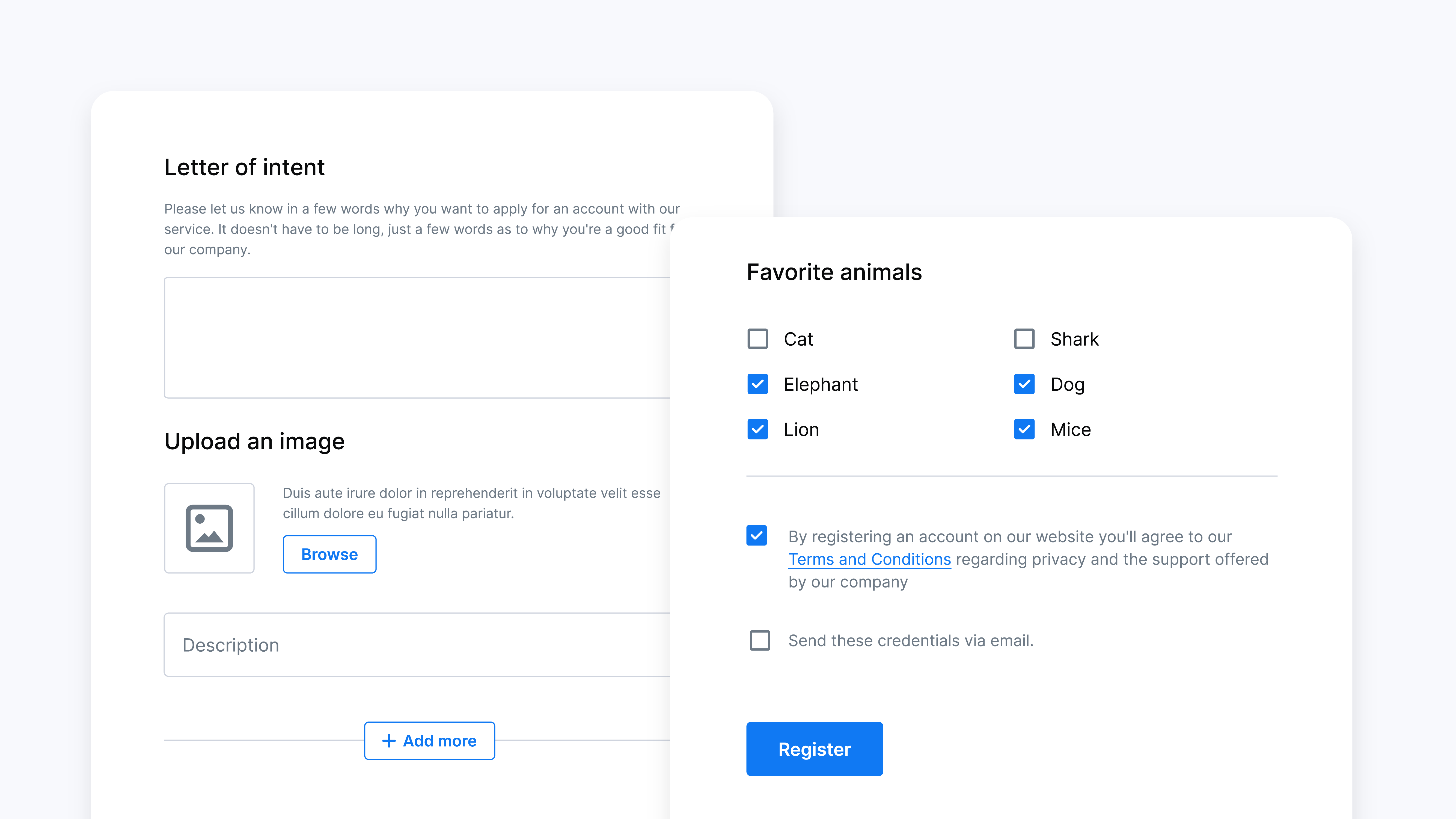Check the Shark checkbox
Screen dimensions: 1456x819
(1024, 339)
